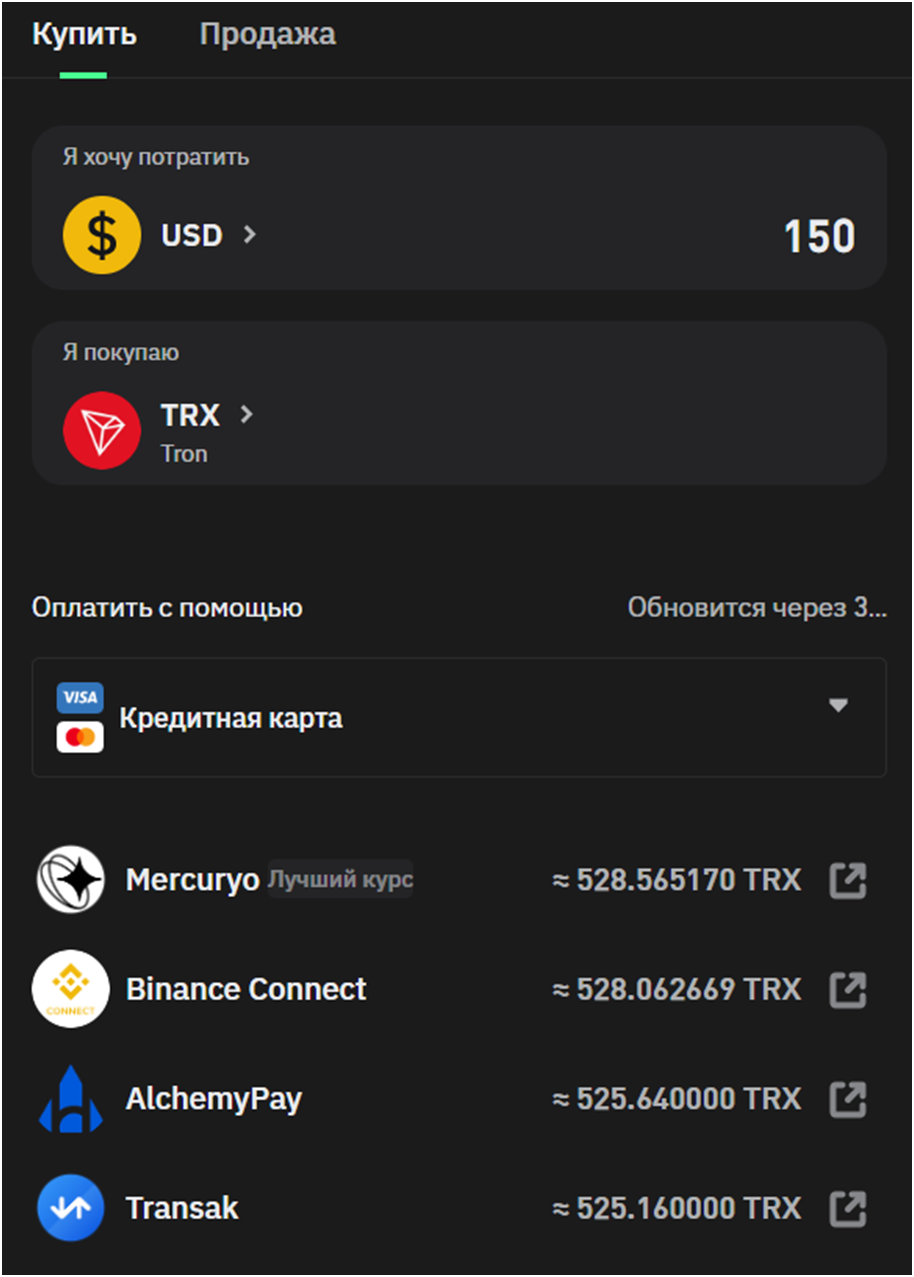This screenshot has width=914, height=1277.
Task: Open the Кредитная карта payment dropdown arrow
Action: point(838,706)
